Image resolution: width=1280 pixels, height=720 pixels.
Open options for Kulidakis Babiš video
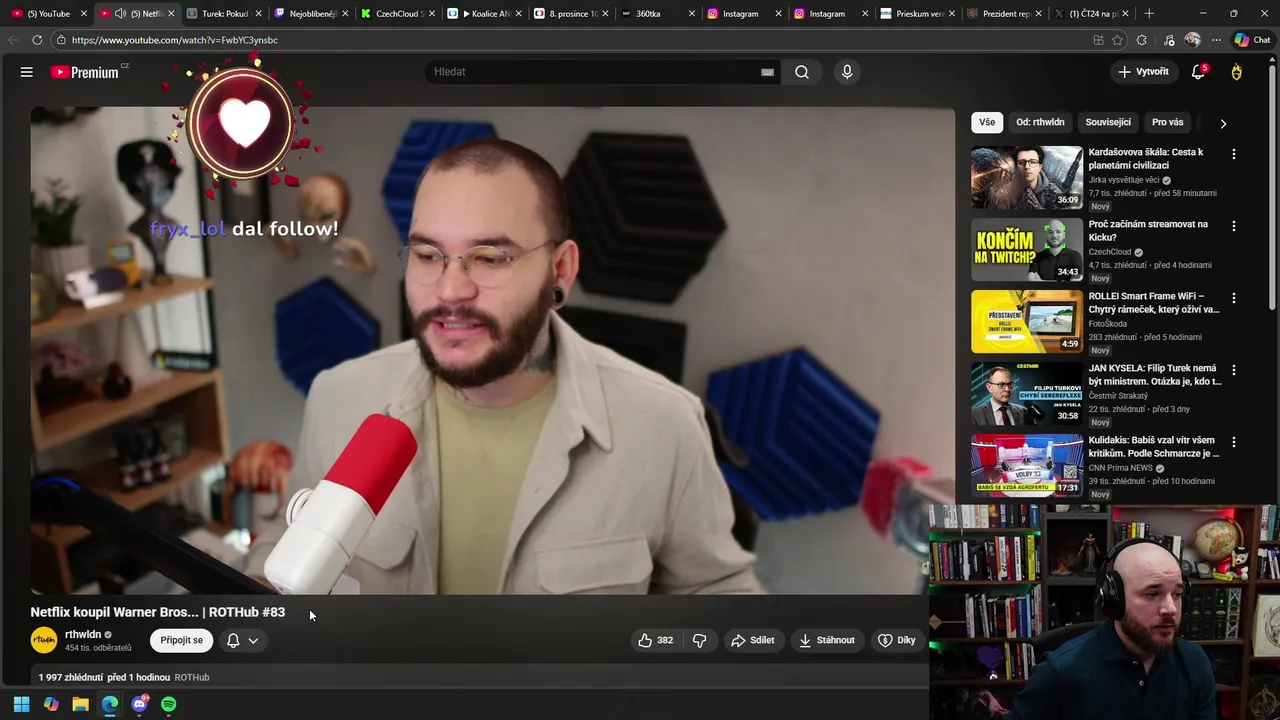tap(1233, 442)
